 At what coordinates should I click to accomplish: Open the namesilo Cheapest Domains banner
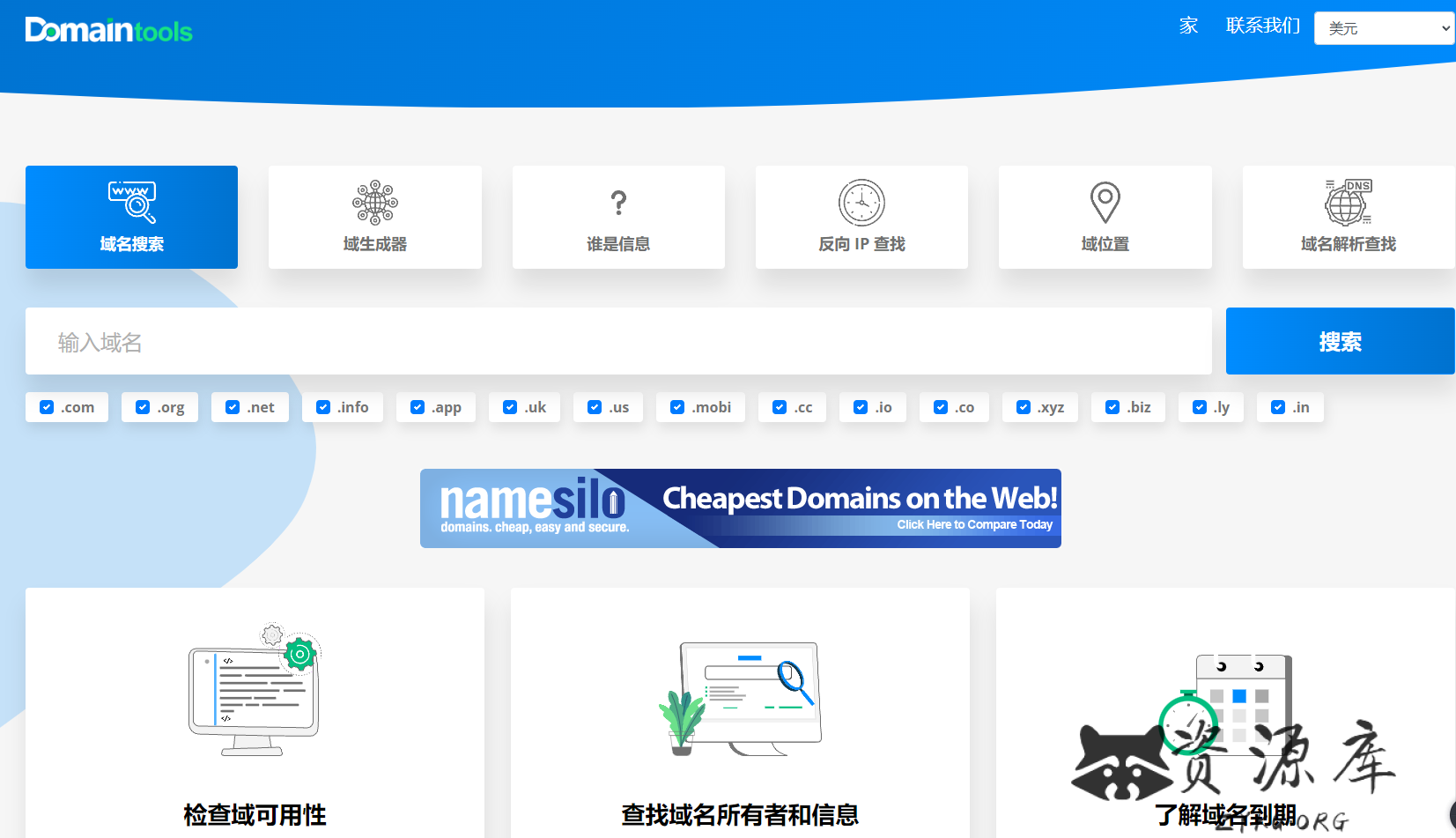pos(740,508)
